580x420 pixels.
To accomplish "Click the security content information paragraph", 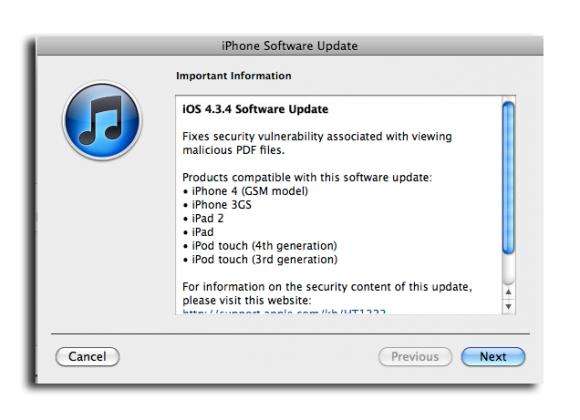I will point(327,293).
